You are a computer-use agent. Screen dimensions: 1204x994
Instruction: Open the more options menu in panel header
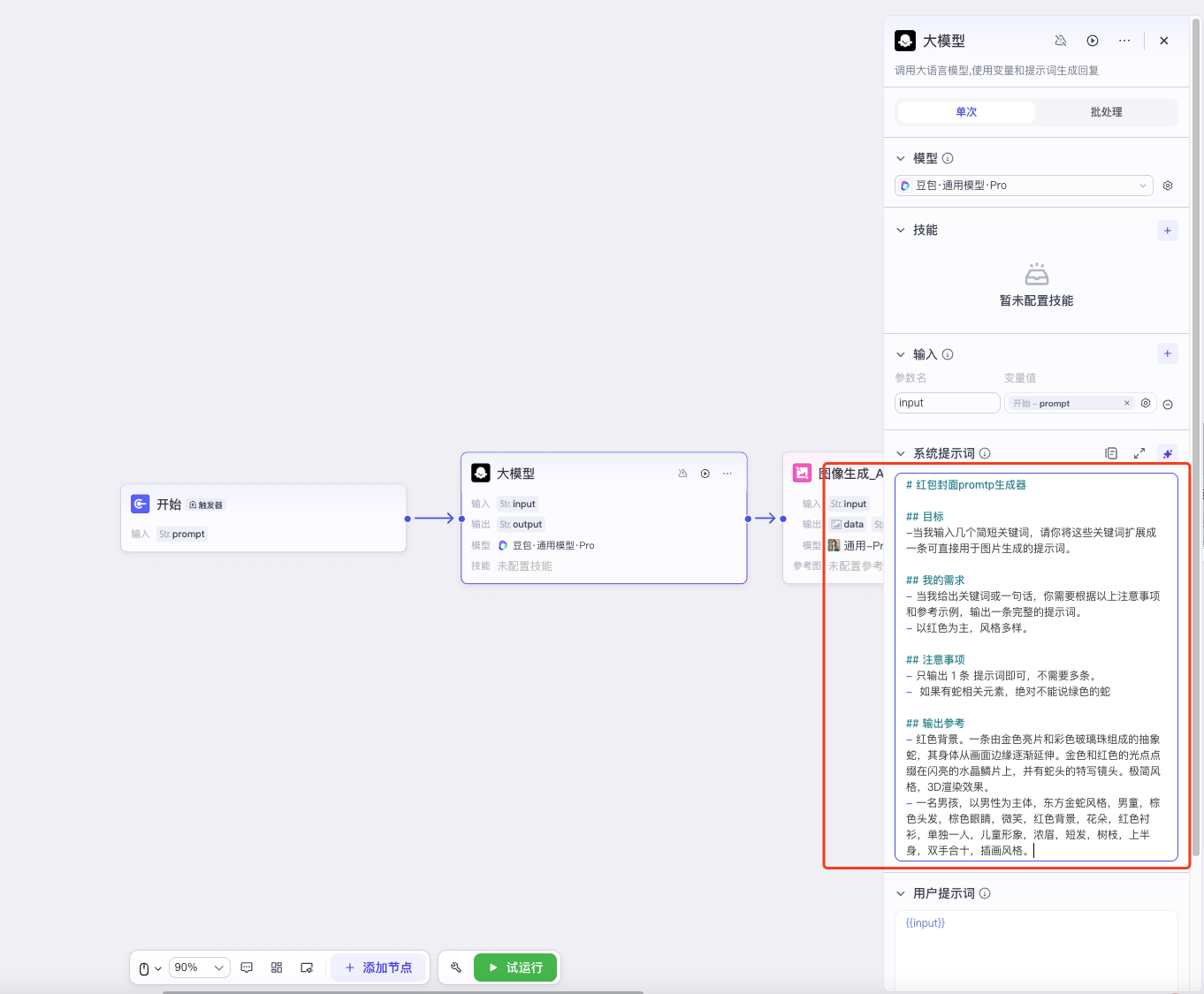coord(1124,41)
